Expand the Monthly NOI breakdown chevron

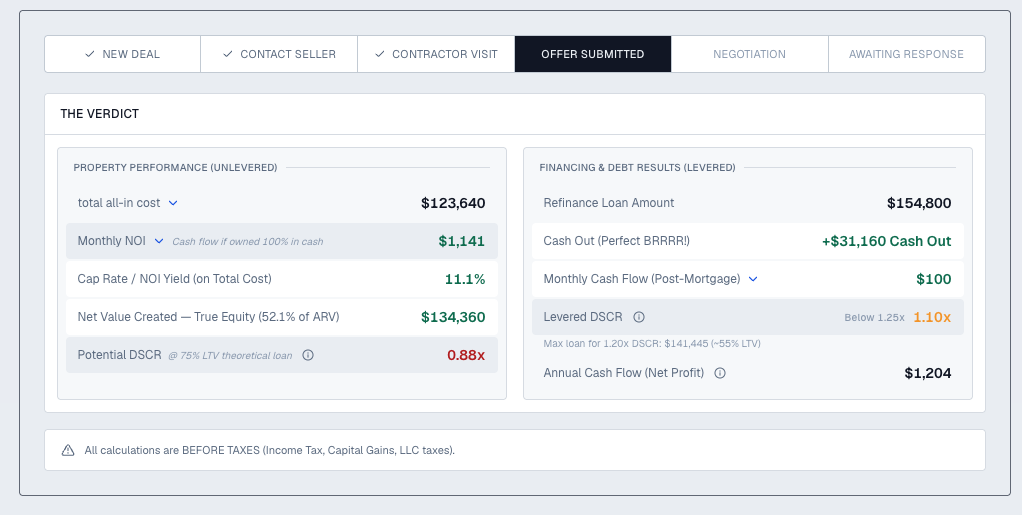(158, 241)
